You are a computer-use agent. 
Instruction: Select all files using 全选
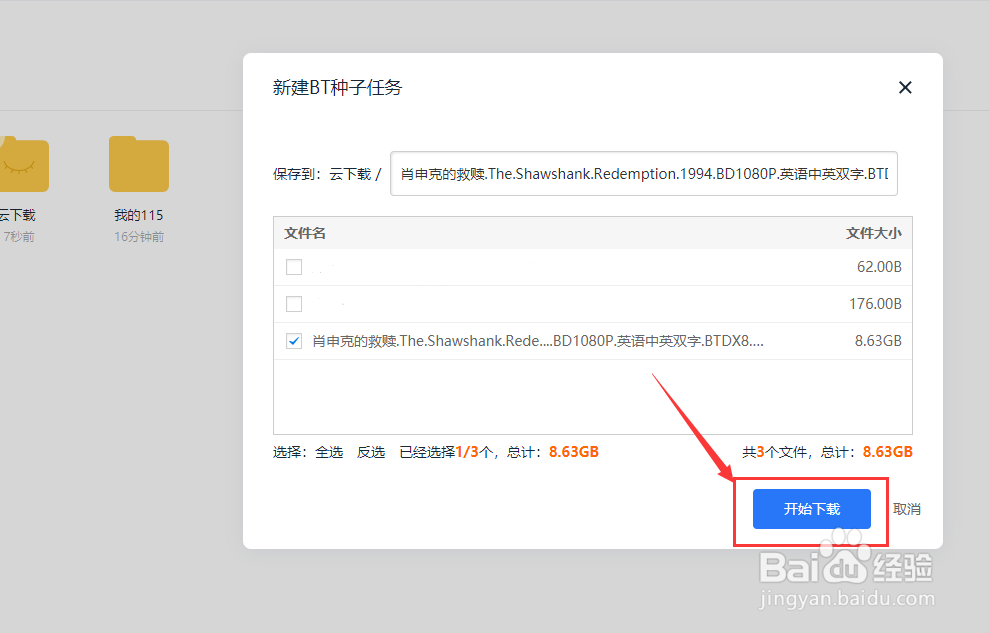pos(329,451)
